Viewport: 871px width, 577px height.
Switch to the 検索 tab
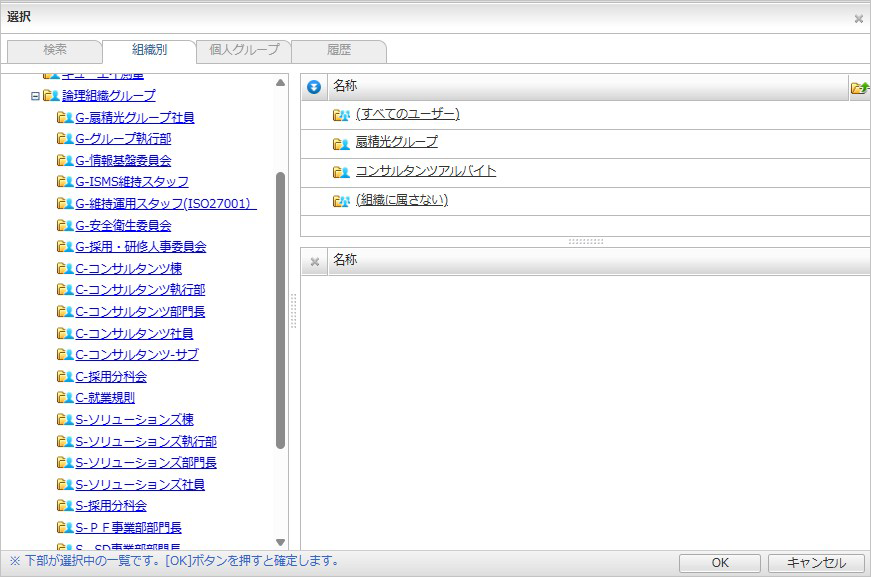tap(54, 50)
